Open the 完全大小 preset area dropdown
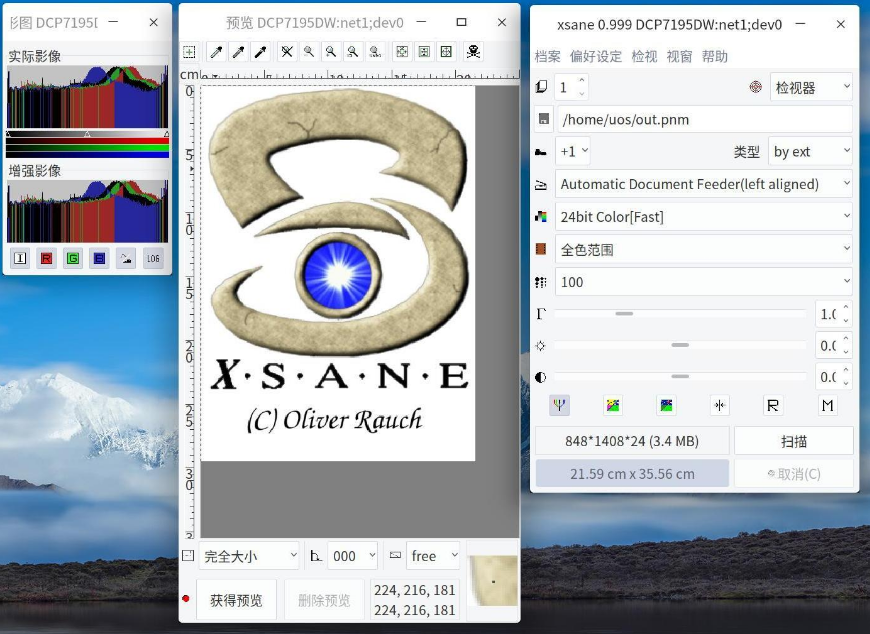Image resolution: width=870 pixels, height=634 pixels. pyautogui.click(x=249, y=556)
